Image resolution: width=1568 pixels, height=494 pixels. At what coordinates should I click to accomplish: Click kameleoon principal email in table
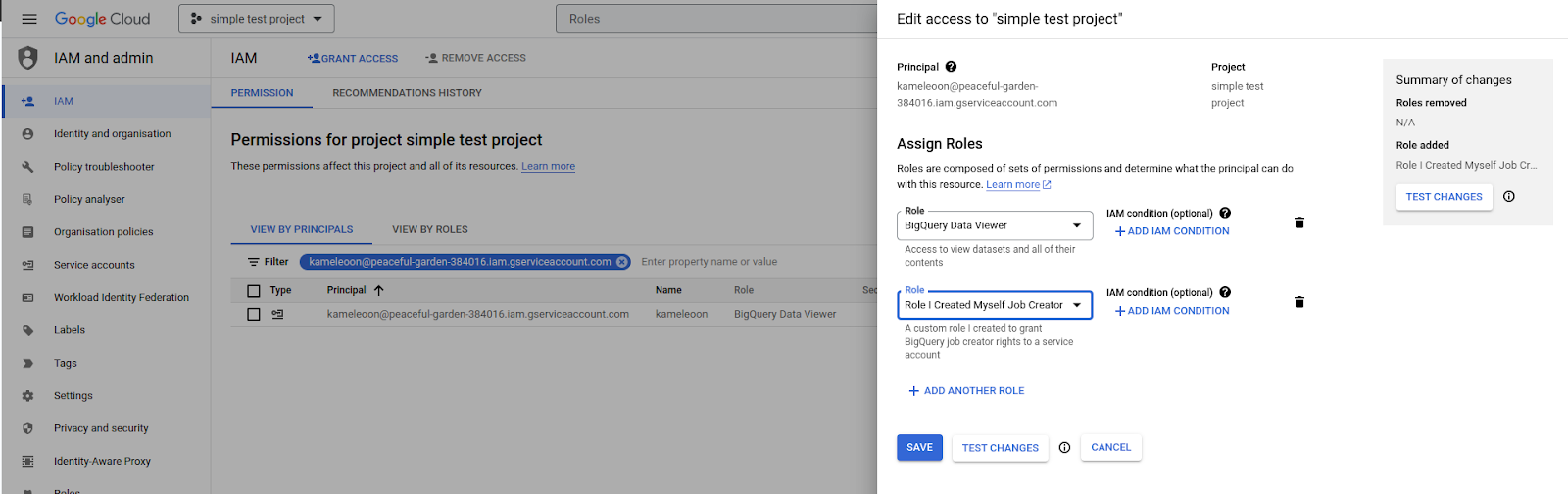[x=478, y=315]
